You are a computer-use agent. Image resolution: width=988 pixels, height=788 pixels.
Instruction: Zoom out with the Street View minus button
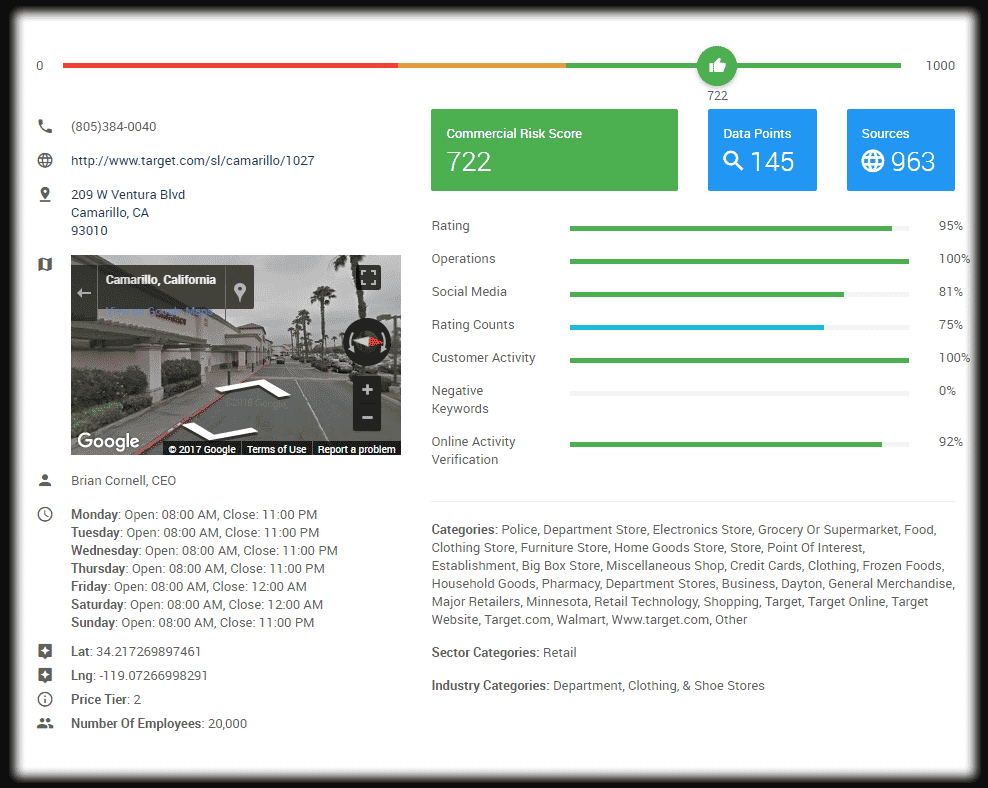click(x=367, y=418)
